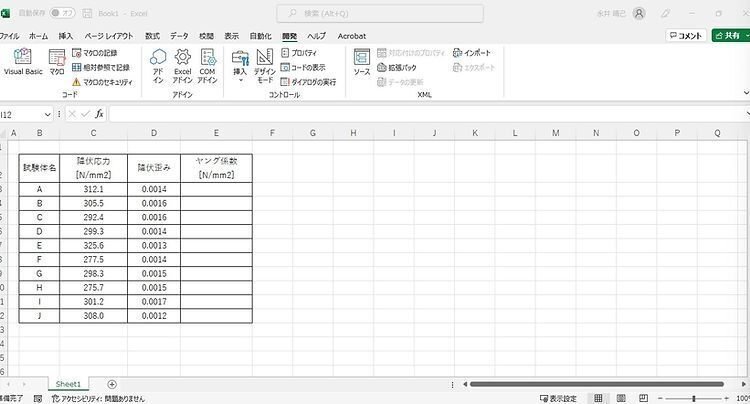Open the XML ソース pane
750x404 pixels.
[362, 62]
